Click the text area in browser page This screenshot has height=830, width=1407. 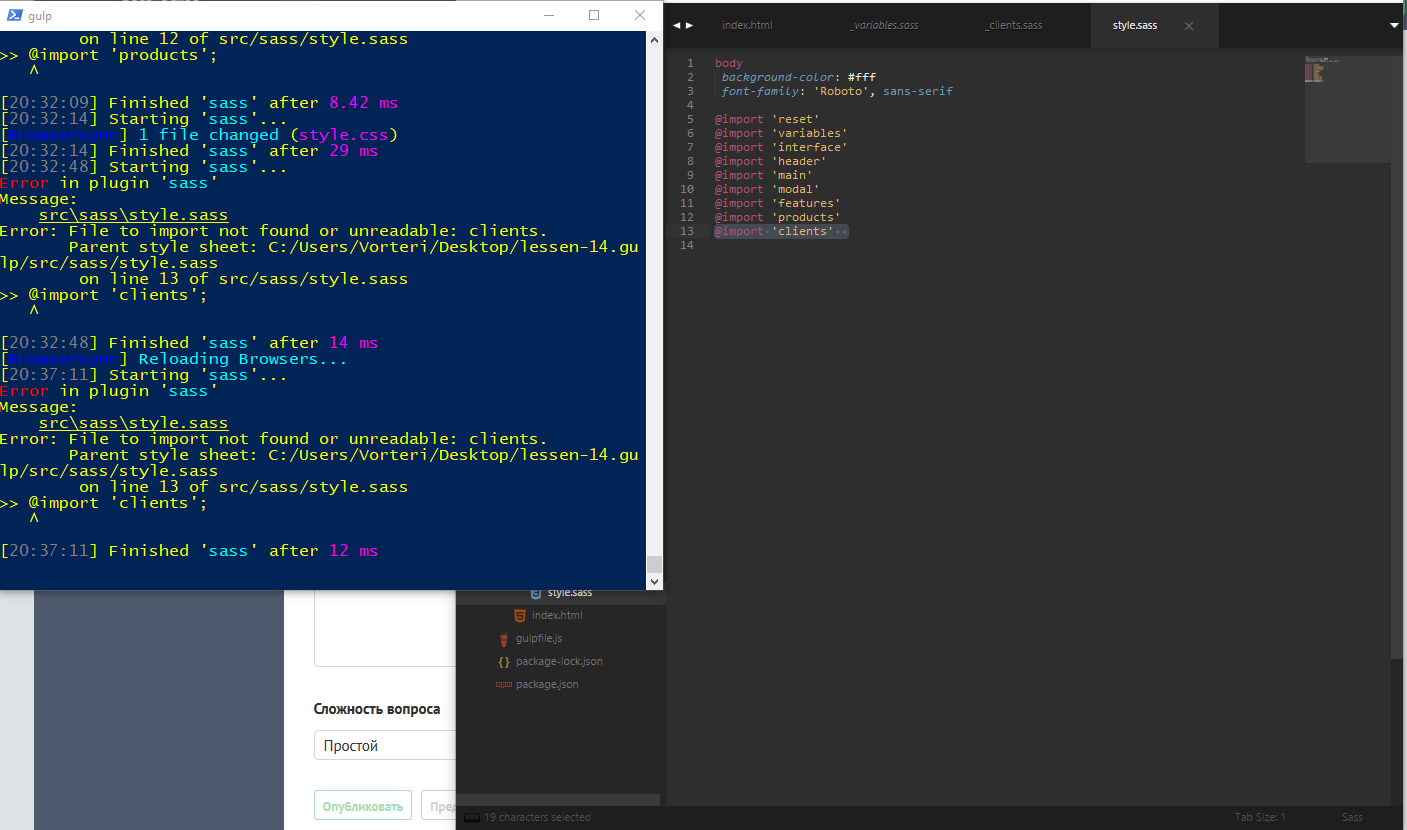click(385, 628)
